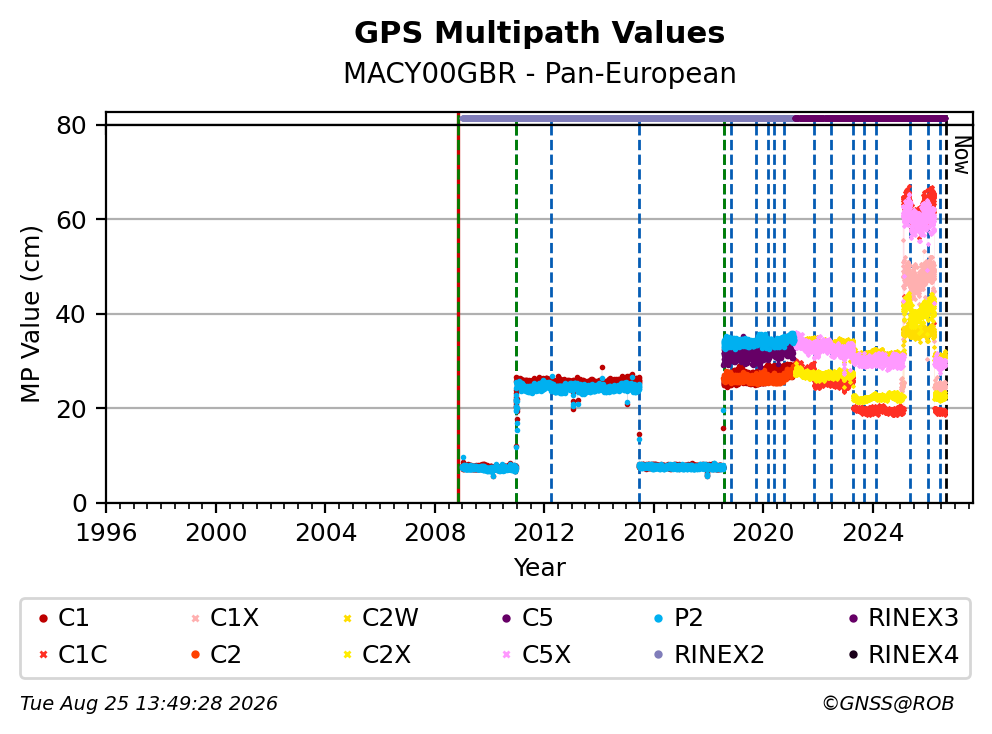
Task: Click the GPS Multipath Values title
Action: click(x=539, y=33)
